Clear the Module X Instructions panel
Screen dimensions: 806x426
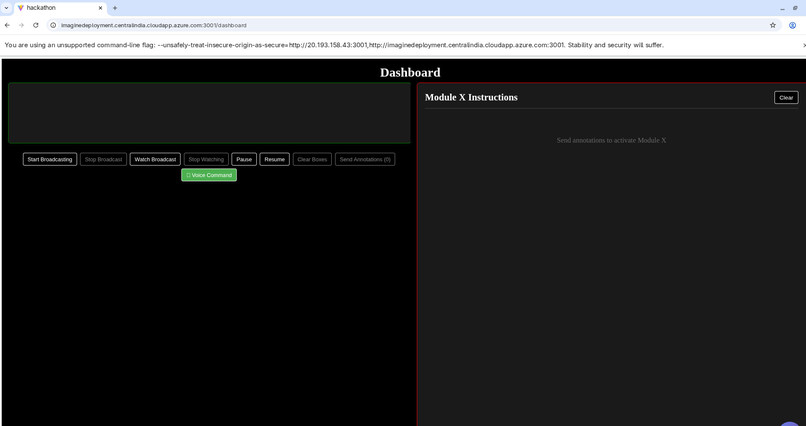pos(786,98)
